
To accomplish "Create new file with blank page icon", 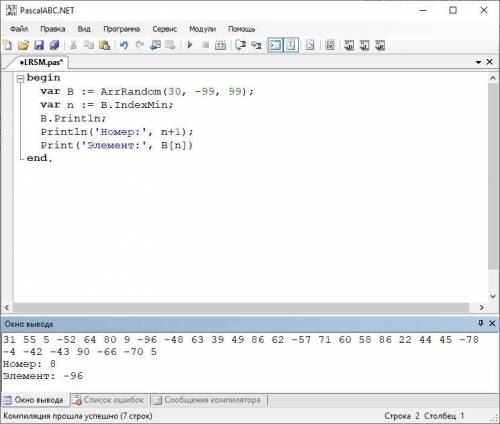I will 8,45.
